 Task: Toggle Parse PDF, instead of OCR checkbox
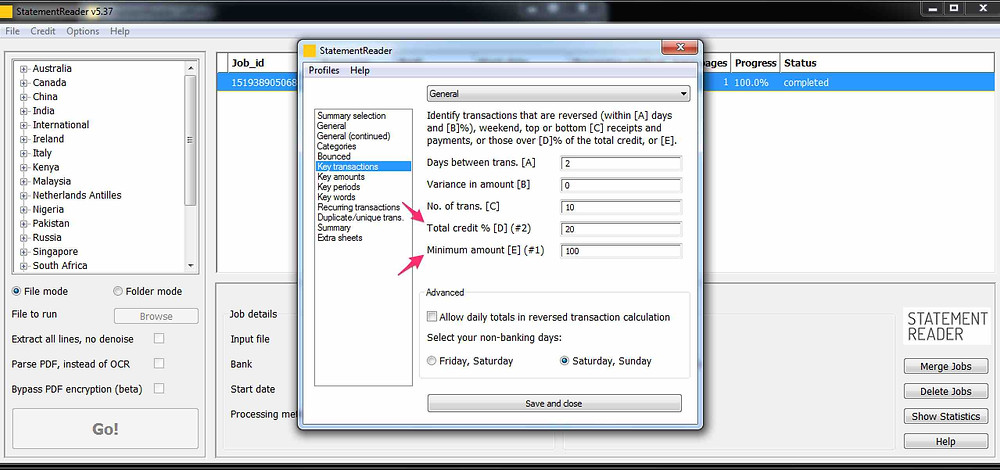tap(159, 364)
